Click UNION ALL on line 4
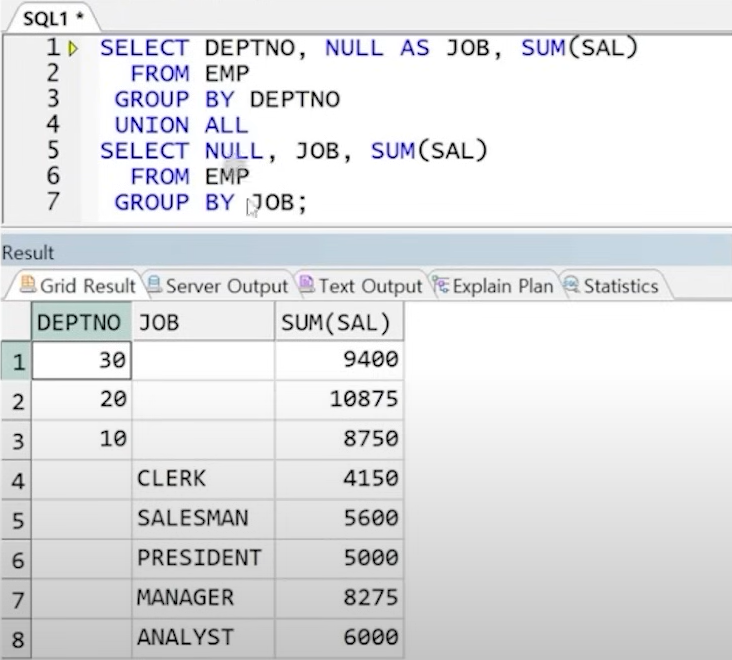 click(x=181, y=125)
